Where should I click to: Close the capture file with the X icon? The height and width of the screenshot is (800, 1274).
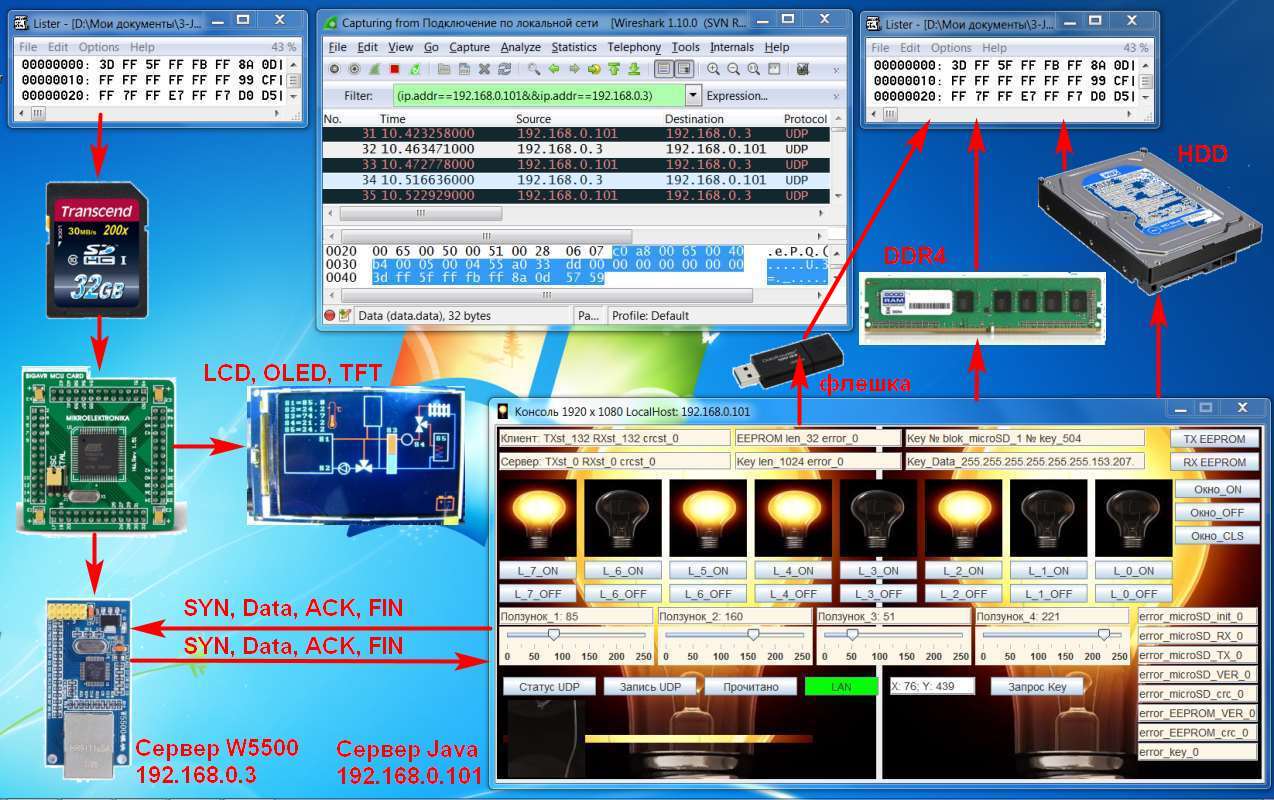tap(484, 69)
